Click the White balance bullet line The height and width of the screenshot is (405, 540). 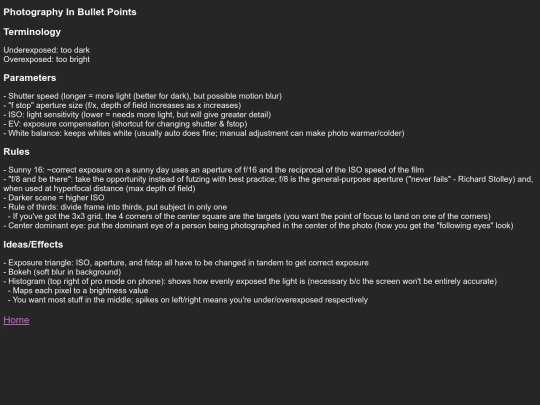tap(204, 133)
